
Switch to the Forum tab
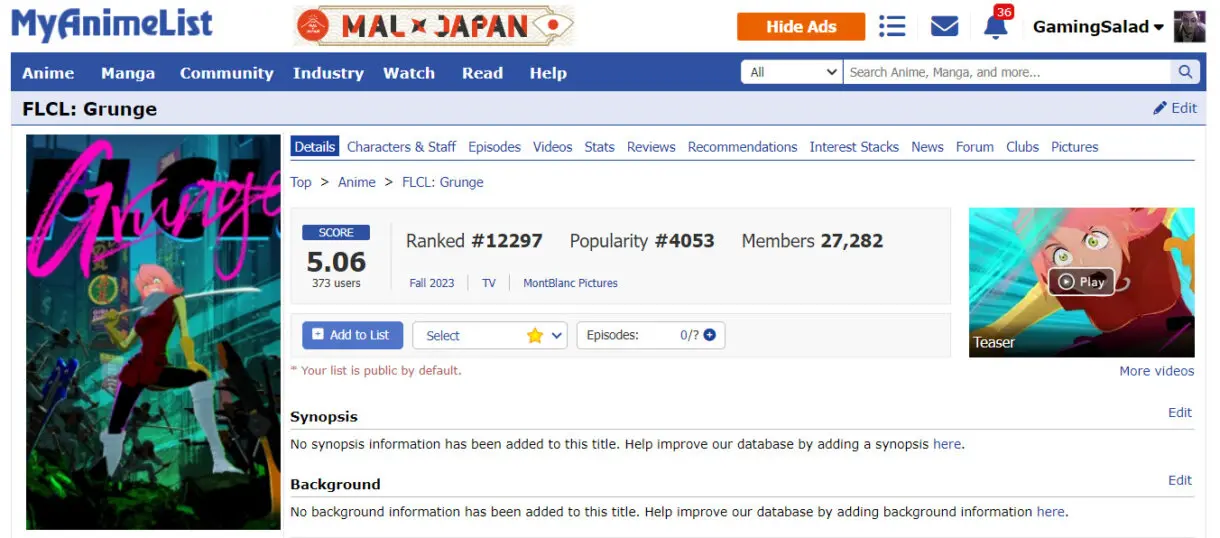click(974, 147)
